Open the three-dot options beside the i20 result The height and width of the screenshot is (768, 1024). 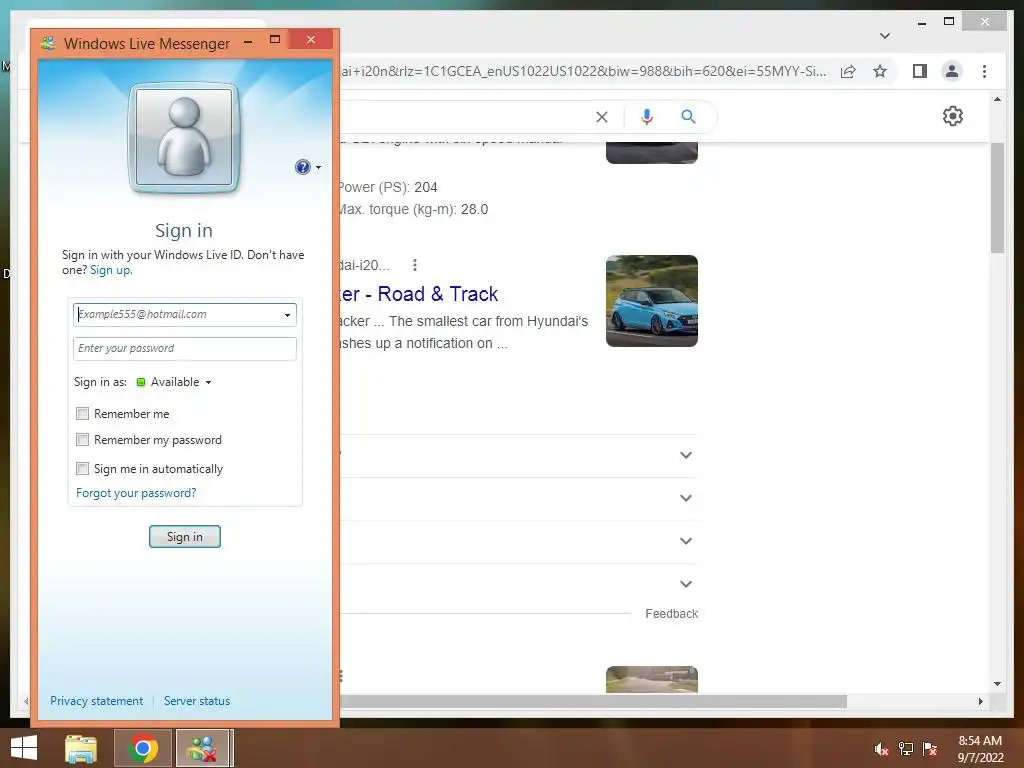click(x=415, y=265)
